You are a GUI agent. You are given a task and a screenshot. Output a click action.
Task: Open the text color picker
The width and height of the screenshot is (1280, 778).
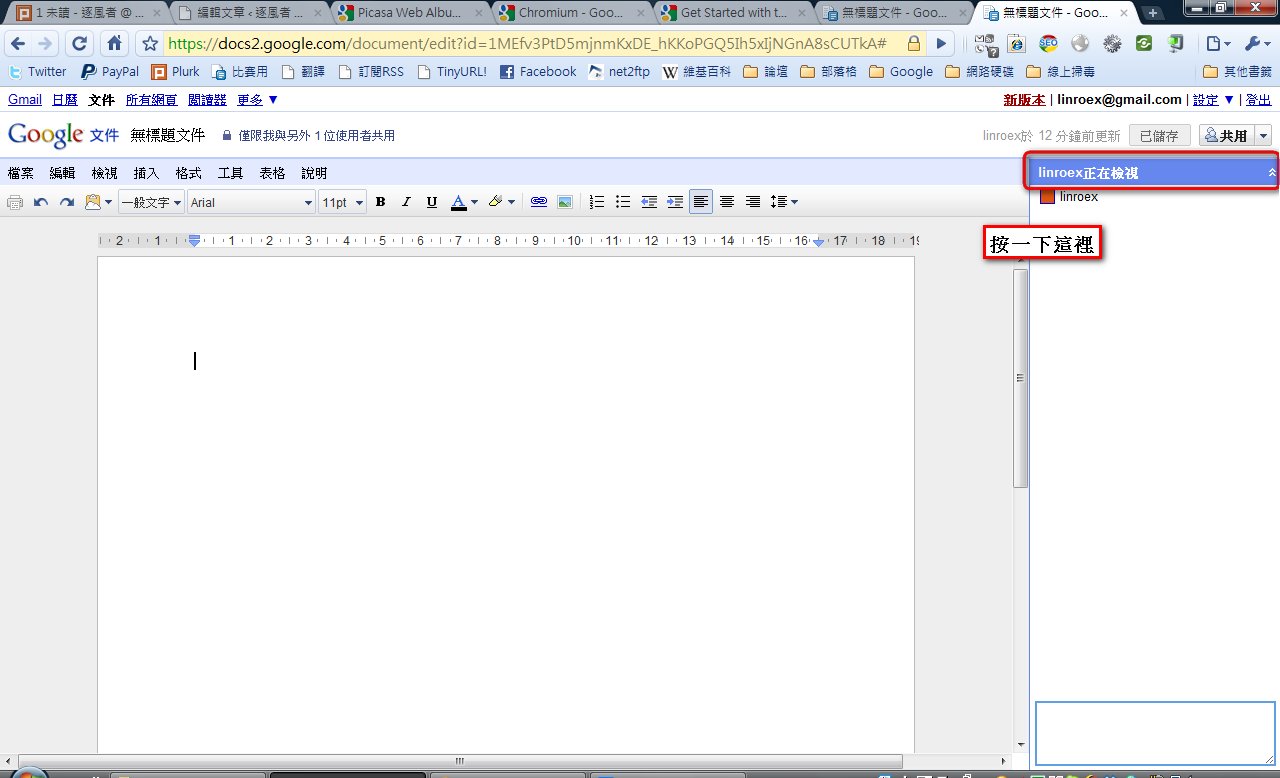(x=464, y=202)
